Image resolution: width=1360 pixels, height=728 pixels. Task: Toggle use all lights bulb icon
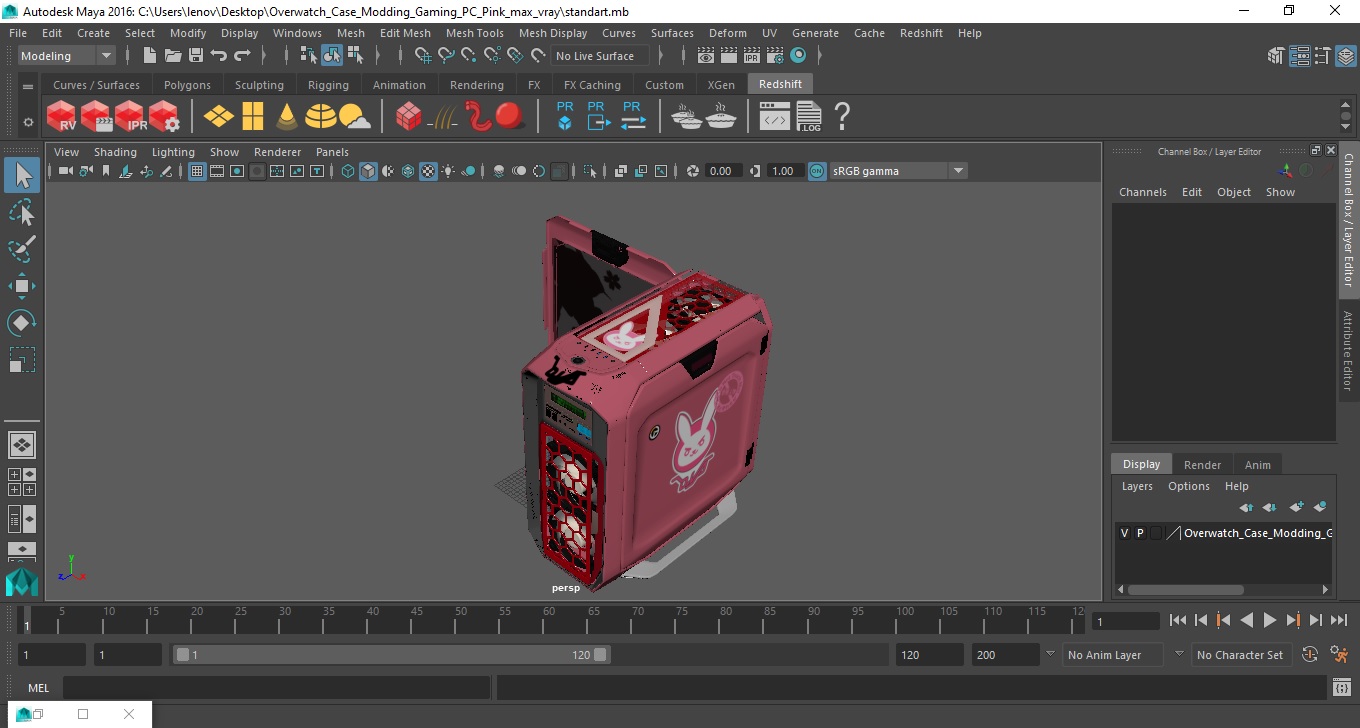(448, 171)
